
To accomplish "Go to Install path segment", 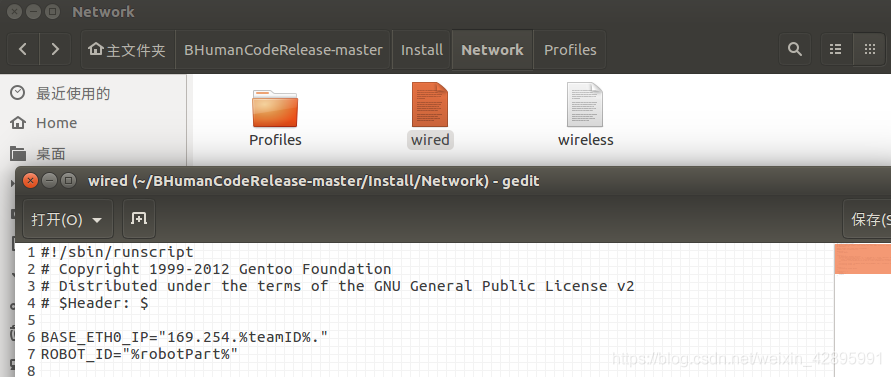I will (422, 49).
